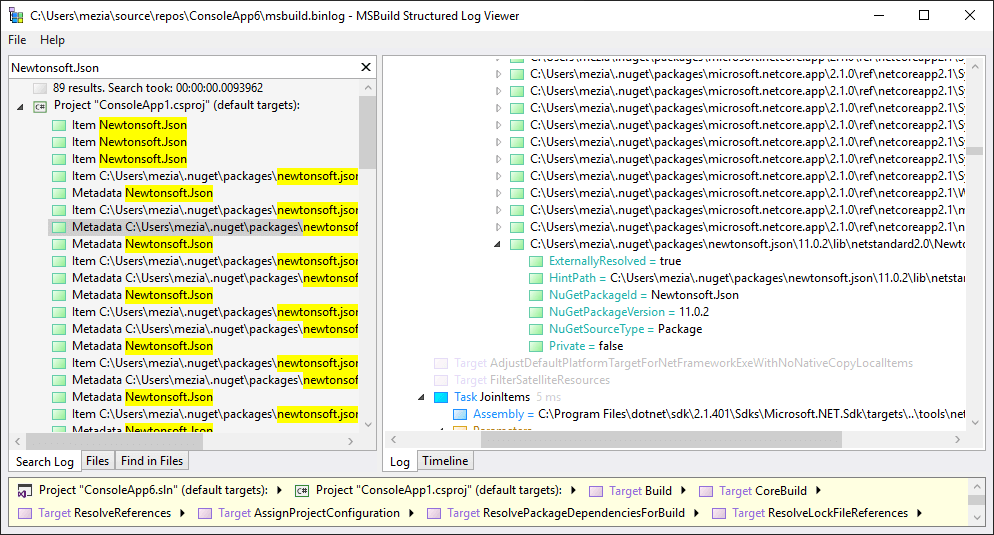Jump to Target AssignProjectConfiguration in breadcrumb
This screenshot has width=994, height=535.
(x=309, y=513)
